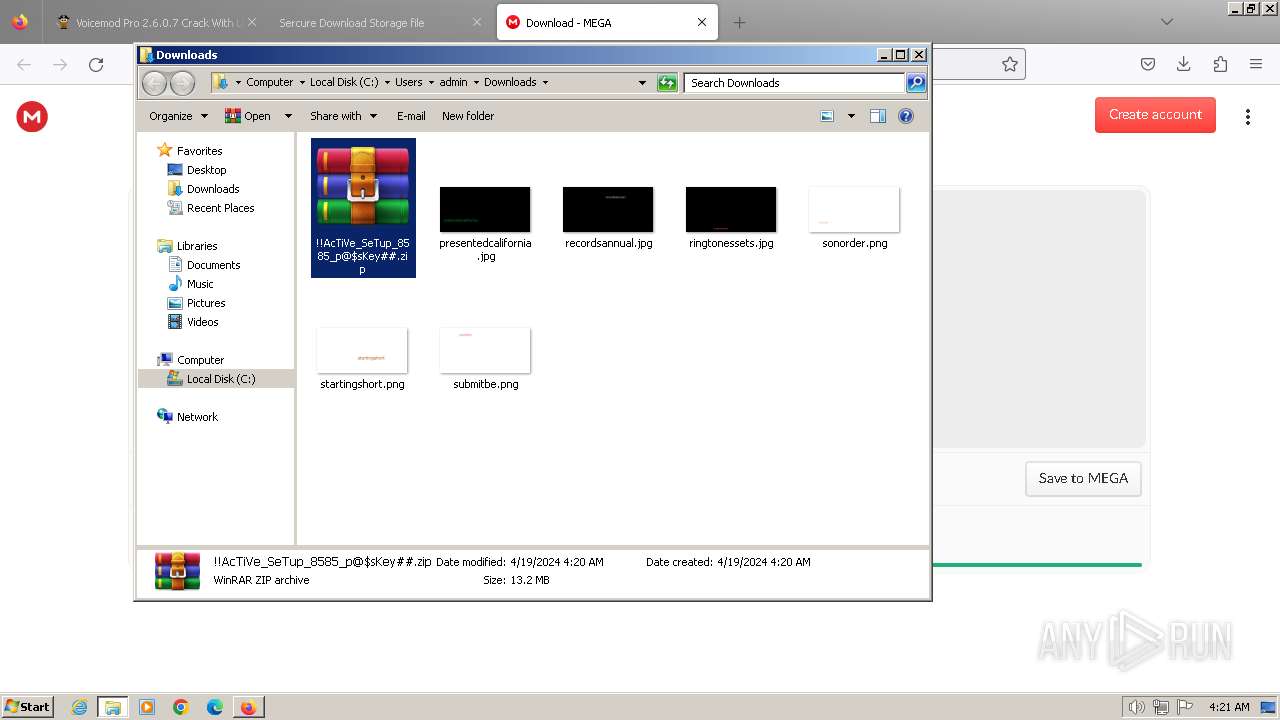Screen dimensions: 1280x720
Task: Open Music library
Action: pos(200,284)
